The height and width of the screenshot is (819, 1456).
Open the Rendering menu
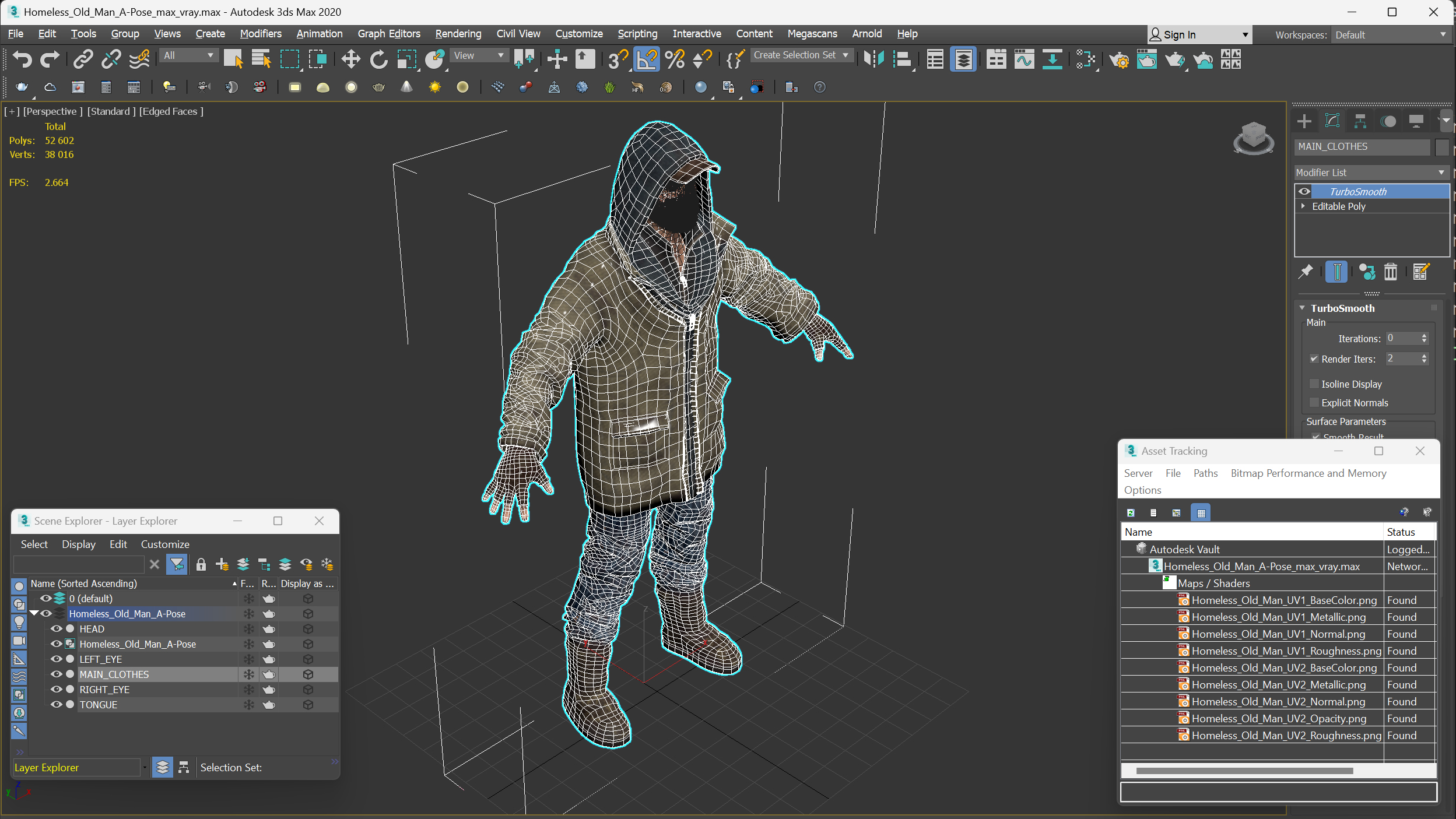tap(458, 34)
